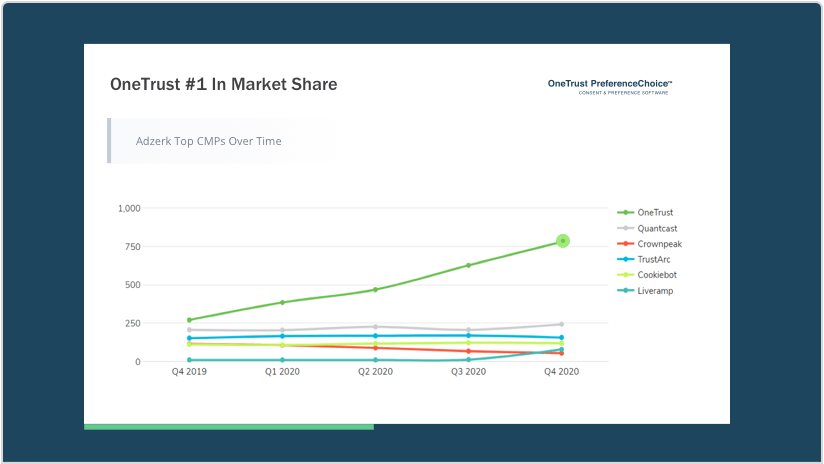Select Cookiebot data point at Q3 2020
Screen dimensions: 824x464
point(468,343)
